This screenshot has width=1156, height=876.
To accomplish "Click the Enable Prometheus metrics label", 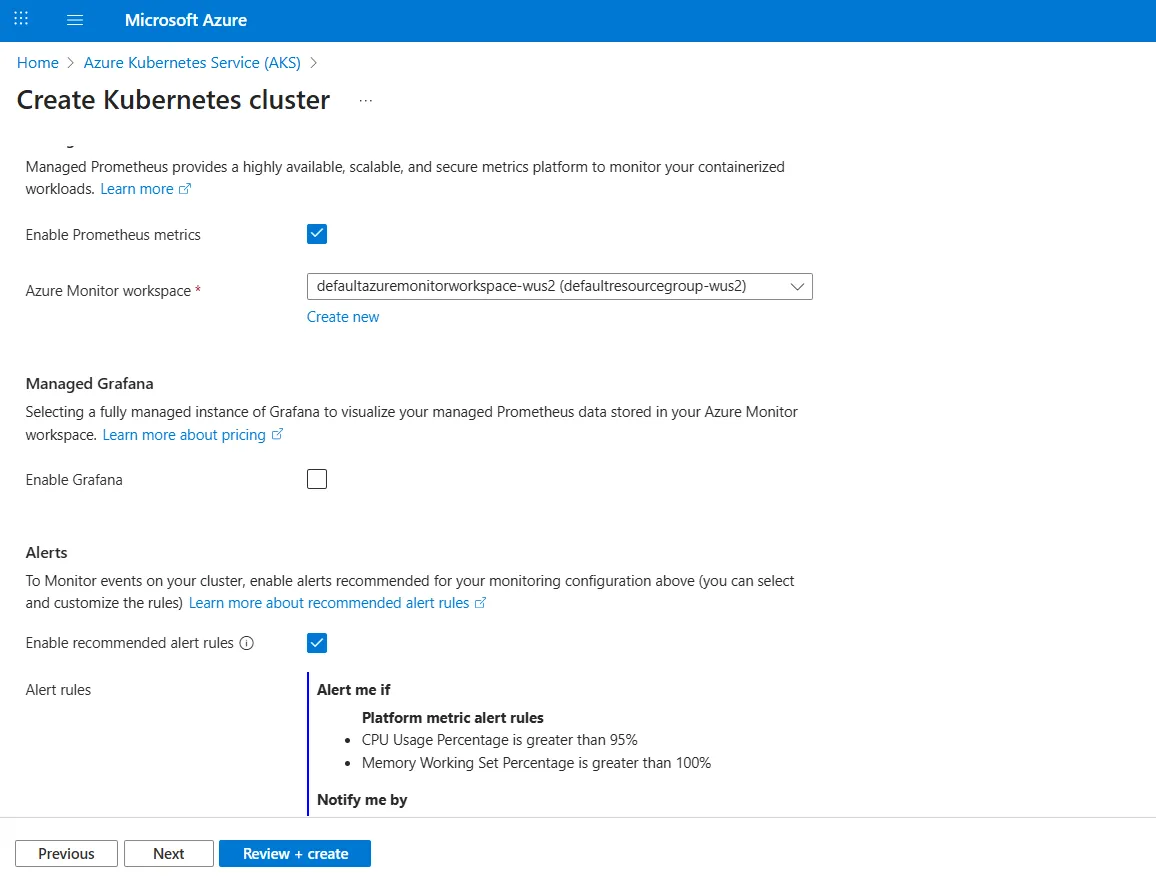I will [x=113, y=234].
